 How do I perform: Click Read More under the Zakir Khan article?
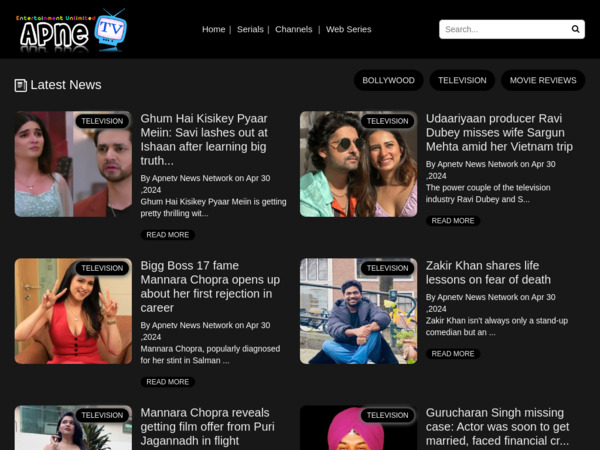pyautogui.click(x=453, y=354)
